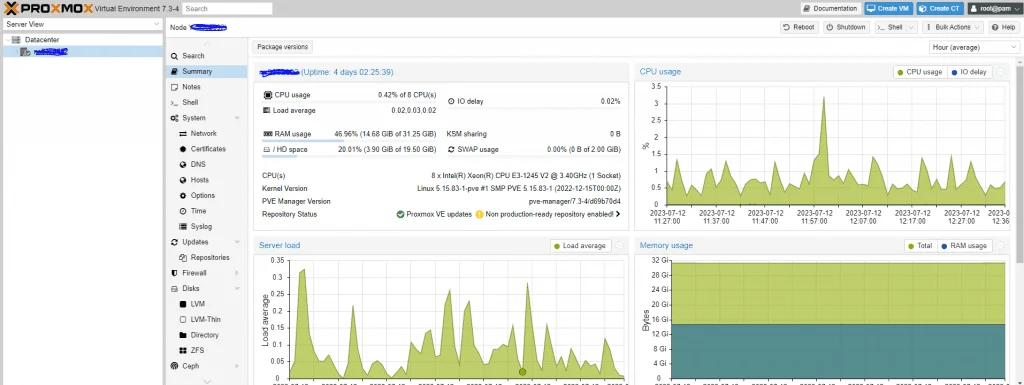Screen dimensions: 1024x385
Task: Click the highlighted data point on Server load chart
Action: pyautogui.click(x=522, y=372)
